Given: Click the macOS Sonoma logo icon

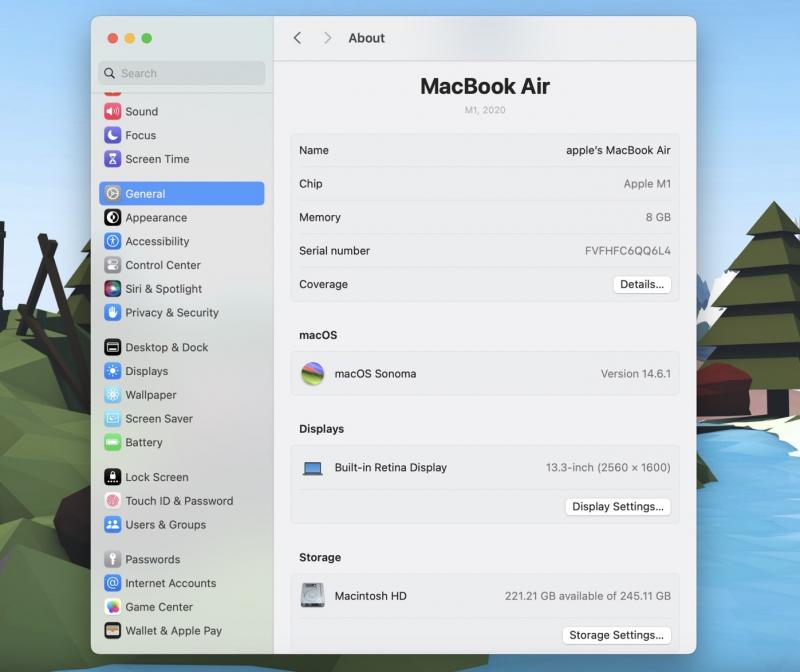Looking at the screenshot, I should [313, 374].
